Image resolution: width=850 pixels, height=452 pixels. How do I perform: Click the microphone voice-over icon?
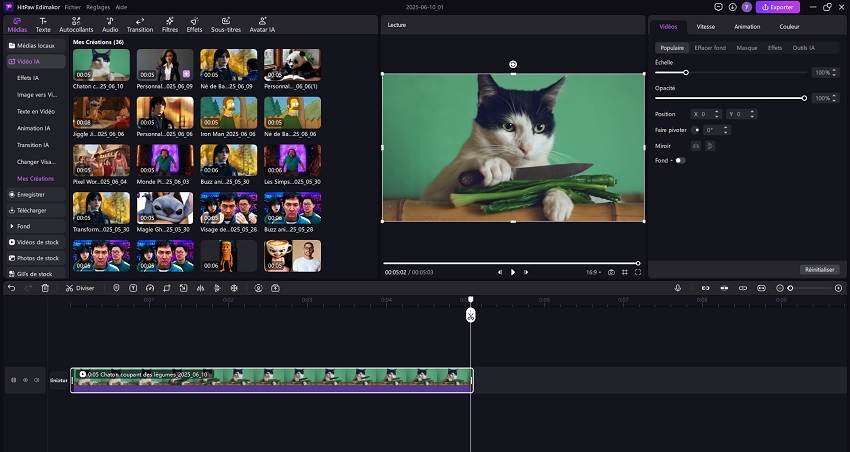tap(678, 288)
